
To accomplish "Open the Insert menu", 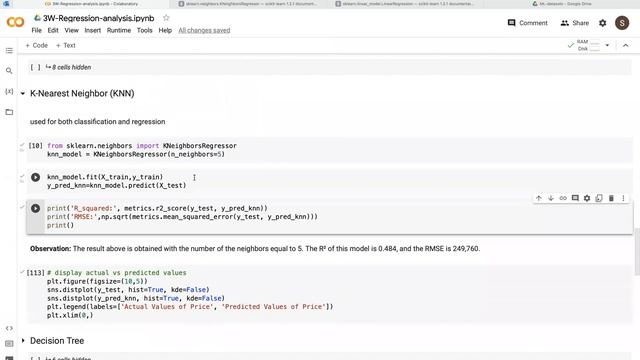I will click(93, 30).
